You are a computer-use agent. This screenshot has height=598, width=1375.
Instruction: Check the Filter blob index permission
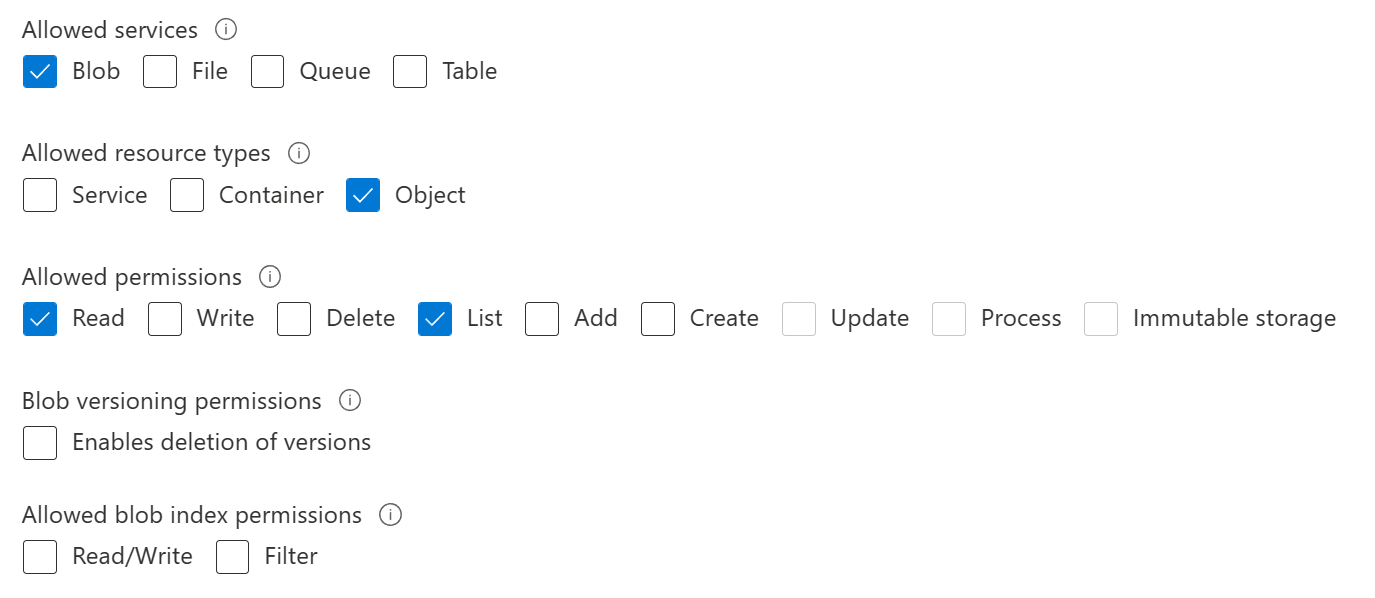(232, 557)
